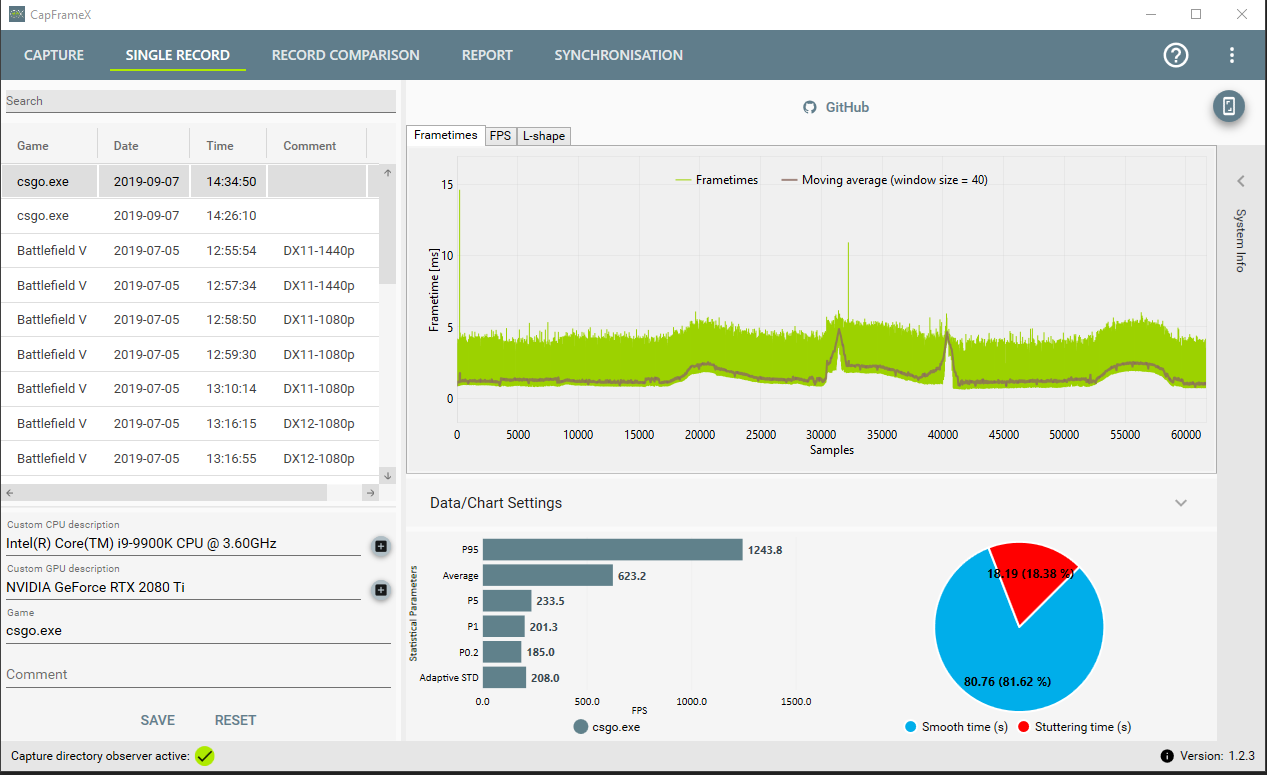Click the SAVE button
This screenshot has height=775, width=1267.
[x=158, y=720]
